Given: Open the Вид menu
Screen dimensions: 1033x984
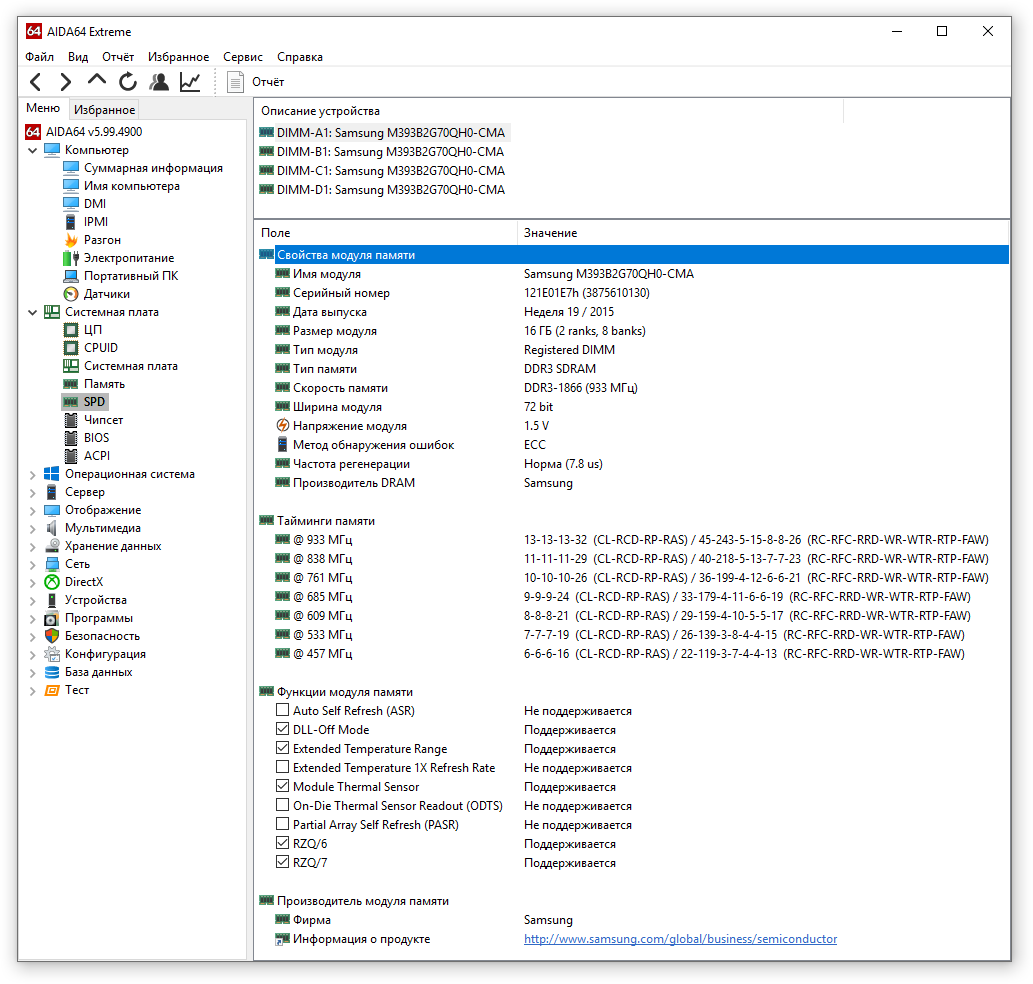Looking at the screenshot, I should [78, 57].
